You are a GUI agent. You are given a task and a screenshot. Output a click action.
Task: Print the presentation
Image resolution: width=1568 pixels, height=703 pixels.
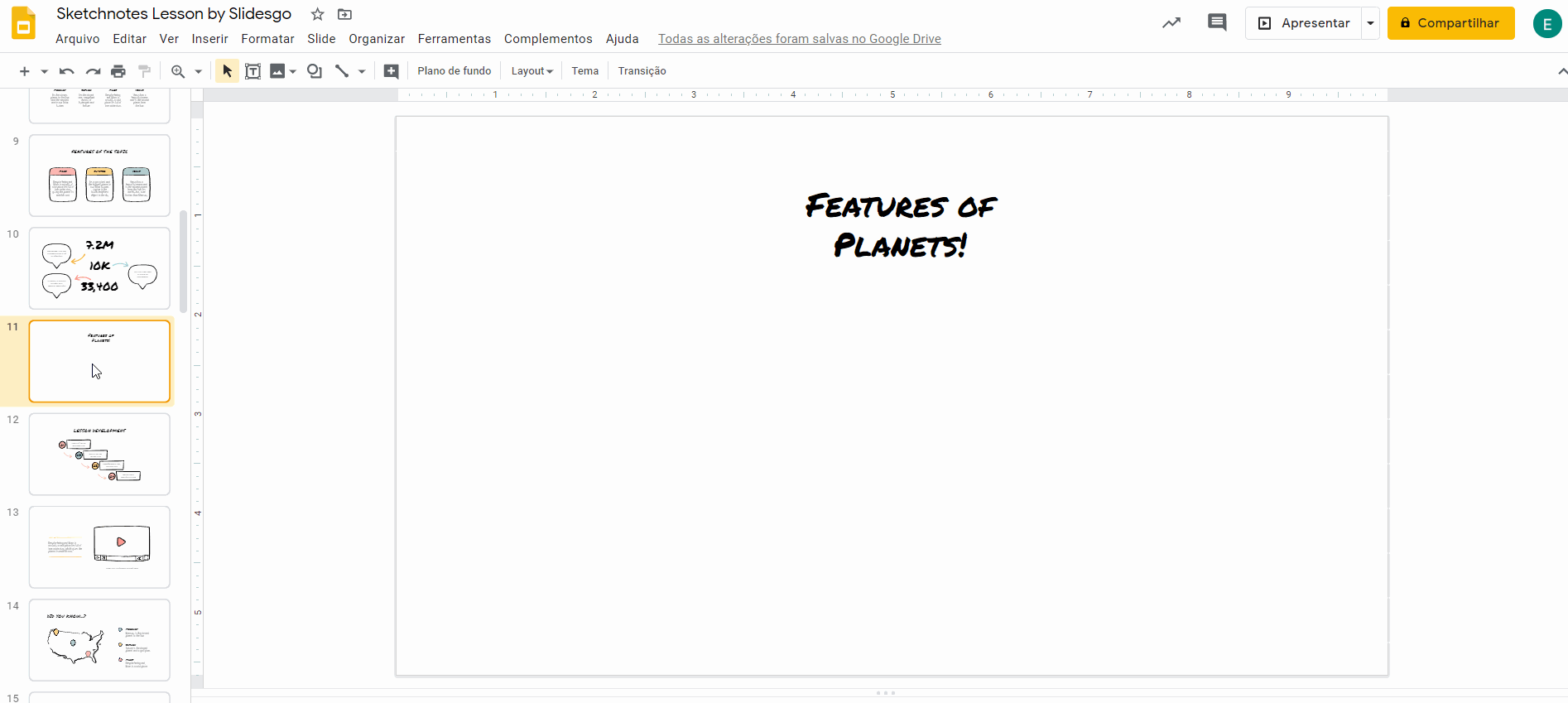pos(118,71)
